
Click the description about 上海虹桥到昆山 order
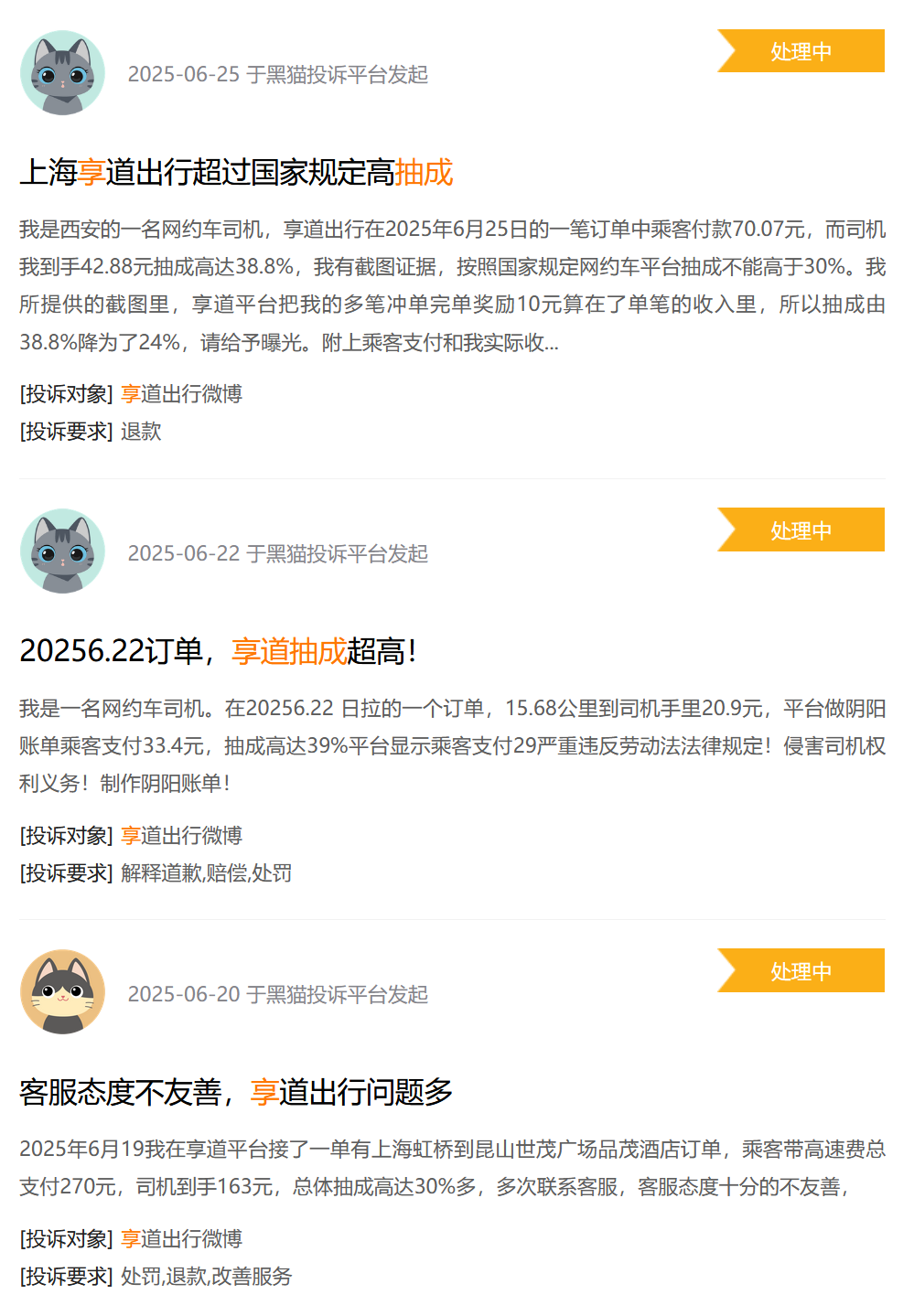point(453,1168)
